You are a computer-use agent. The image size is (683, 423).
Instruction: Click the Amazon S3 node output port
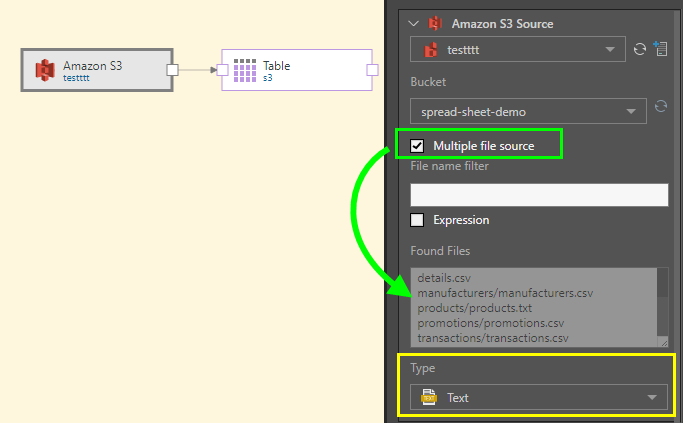(172, 70)
